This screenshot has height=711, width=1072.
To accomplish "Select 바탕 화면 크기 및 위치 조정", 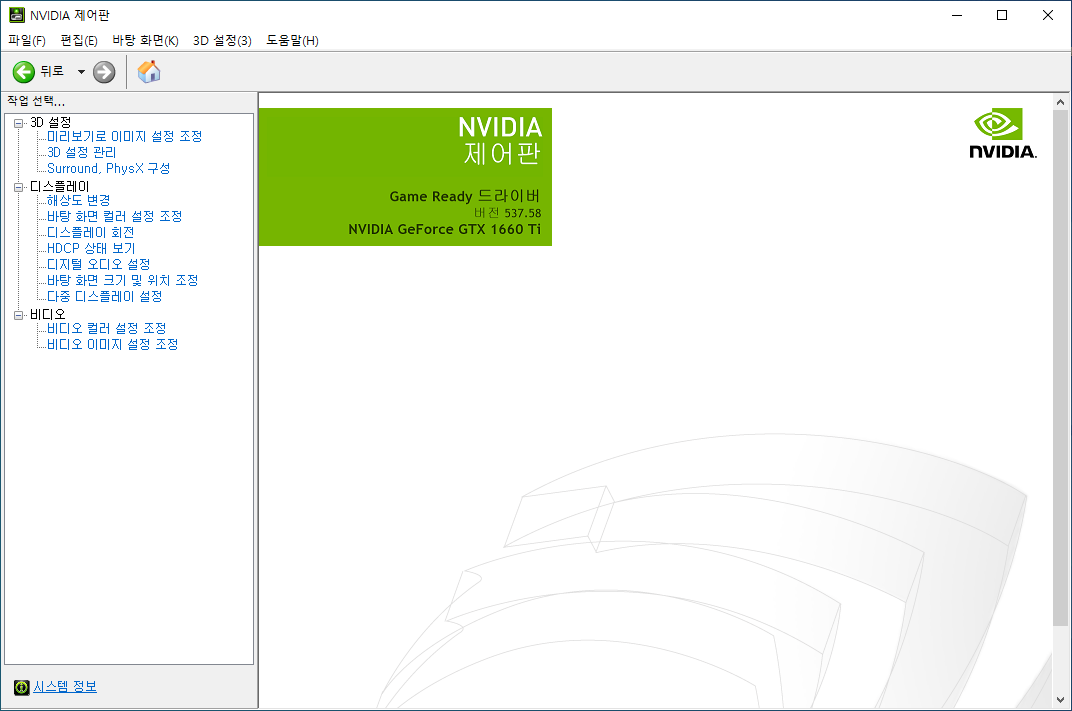I will (122, 280).
